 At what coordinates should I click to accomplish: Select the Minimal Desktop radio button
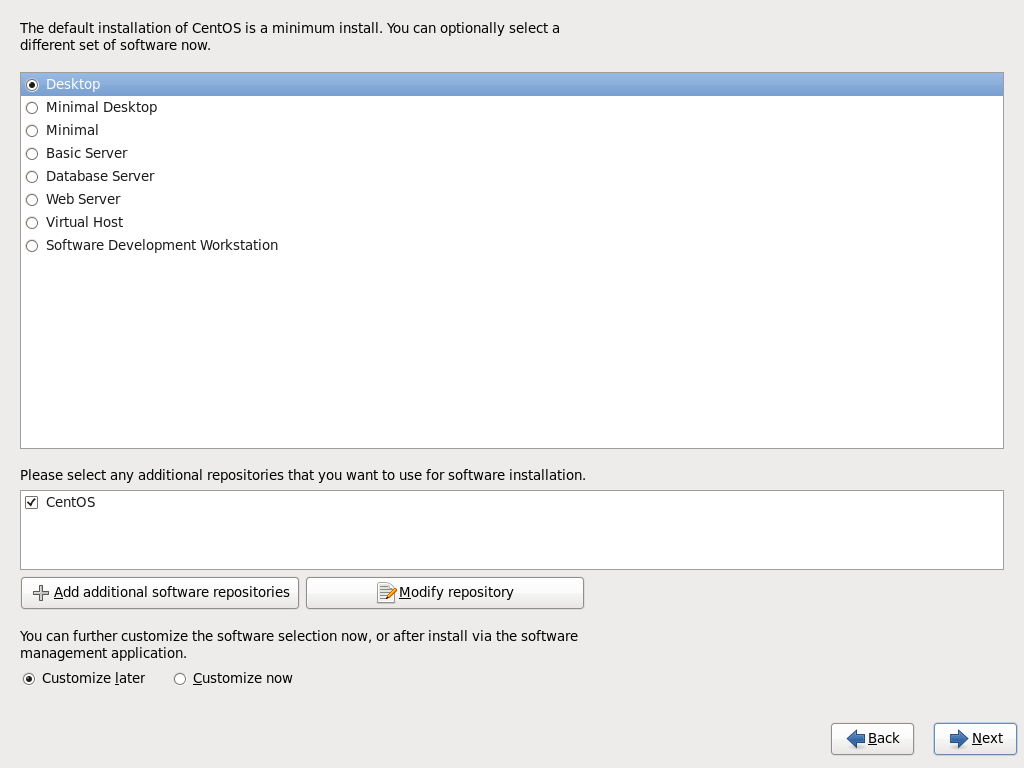click(x=31, y=107)
